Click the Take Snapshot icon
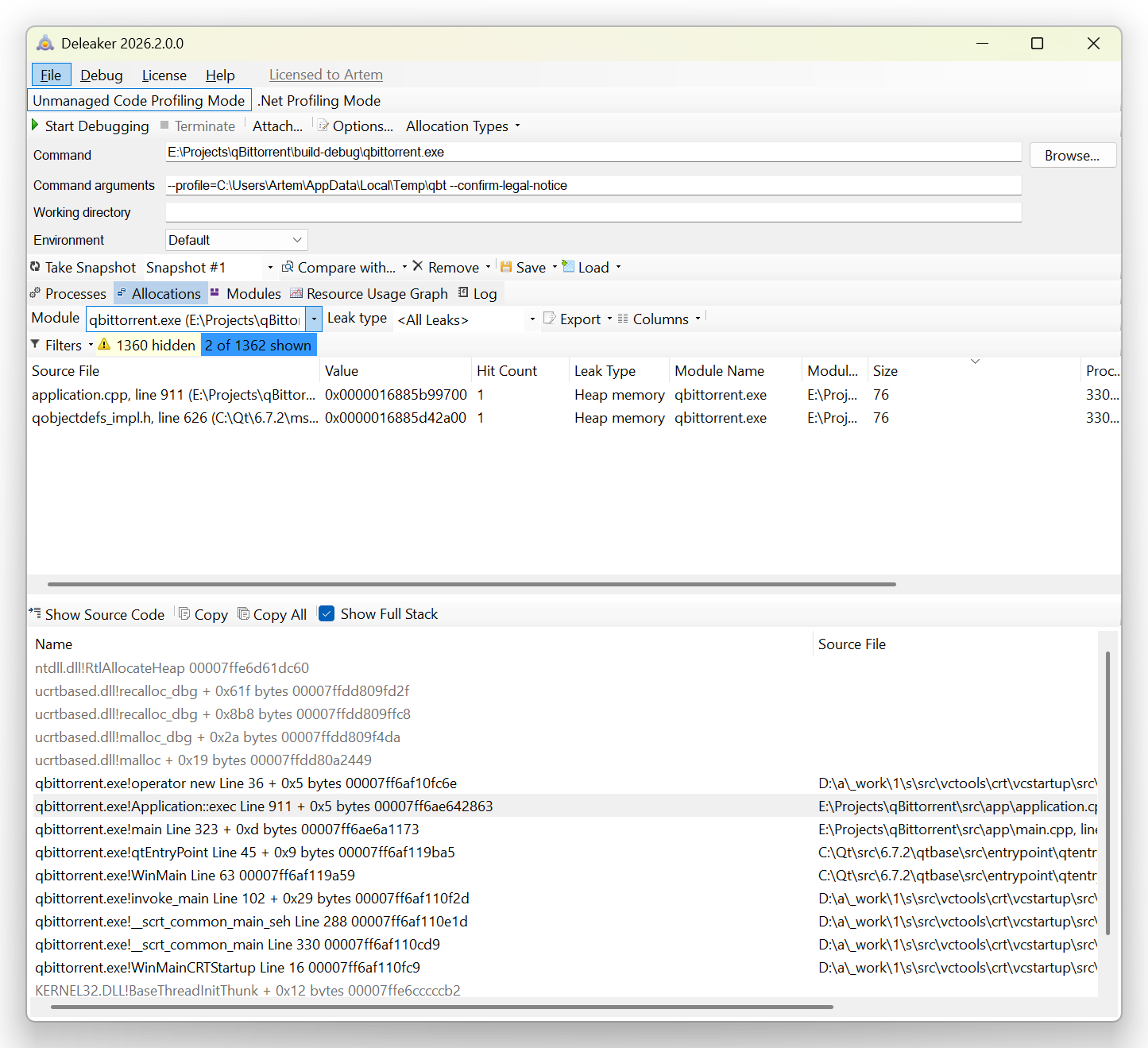 (x=35, y=267)
